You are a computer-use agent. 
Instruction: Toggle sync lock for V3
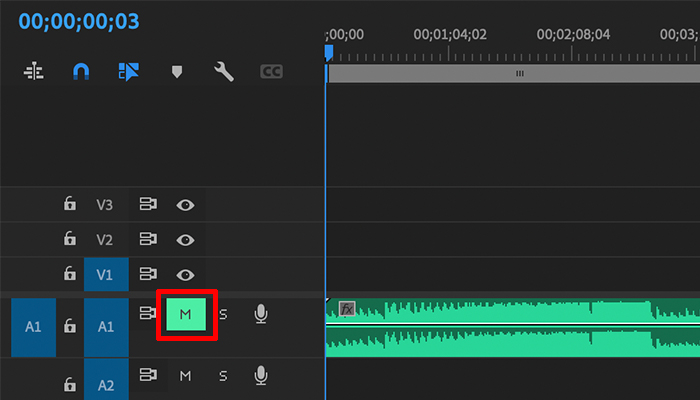pos(148,204)
